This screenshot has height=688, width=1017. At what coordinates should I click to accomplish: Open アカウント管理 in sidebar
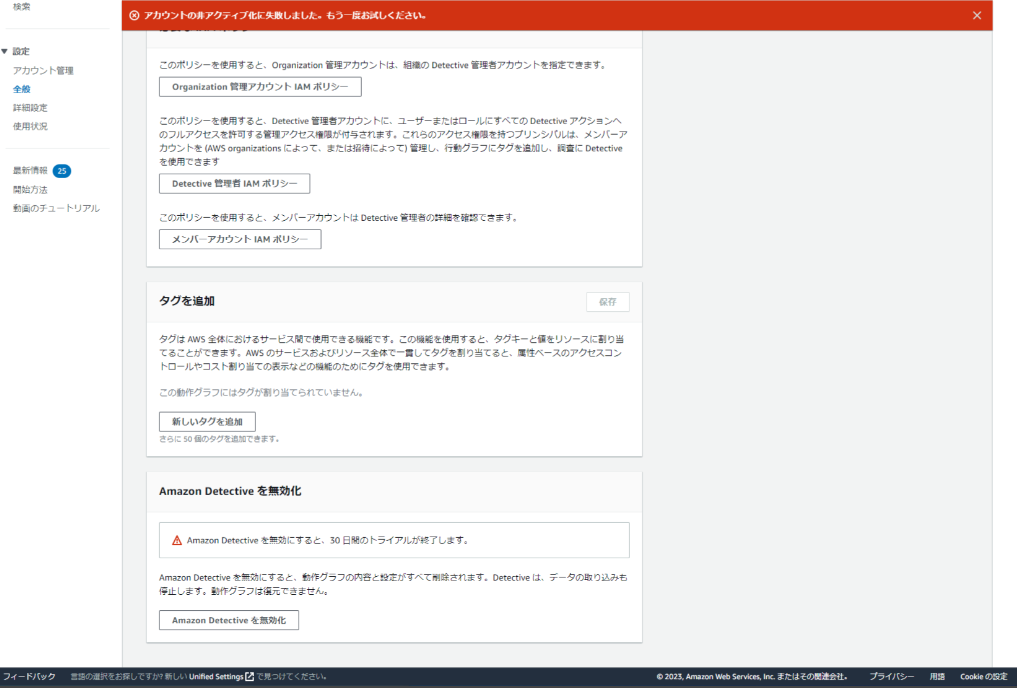pos(43,70)
